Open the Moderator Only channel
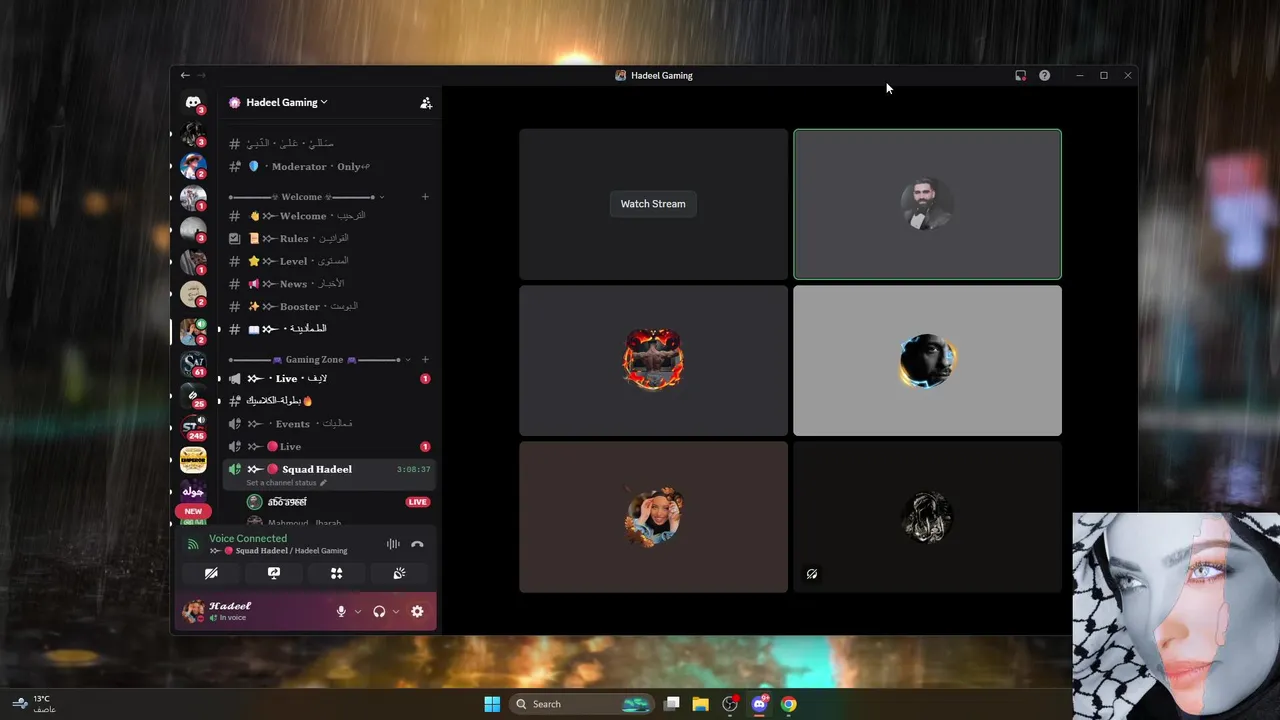Image resolution: width=1280 pixels, height=720 pixels. pyautogui.click(x=329, y=167)
